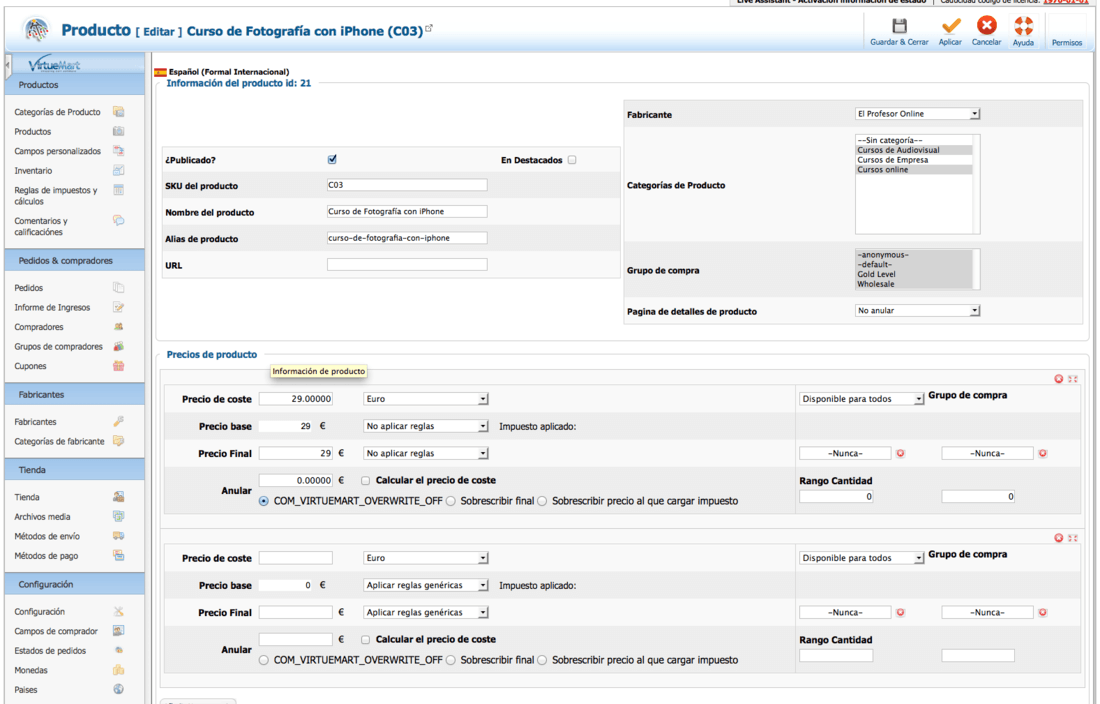Click the Grupos de compradores icon
This screenshot has height=704, width=1100.
[x=119, y=346]
